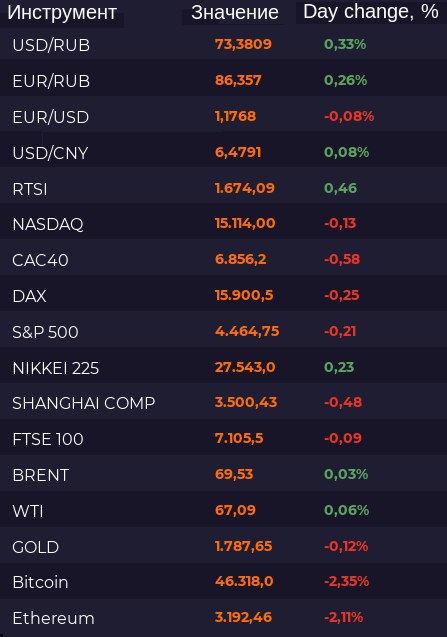
Task: Select USD/CNY currency pair
Action: 50,153
